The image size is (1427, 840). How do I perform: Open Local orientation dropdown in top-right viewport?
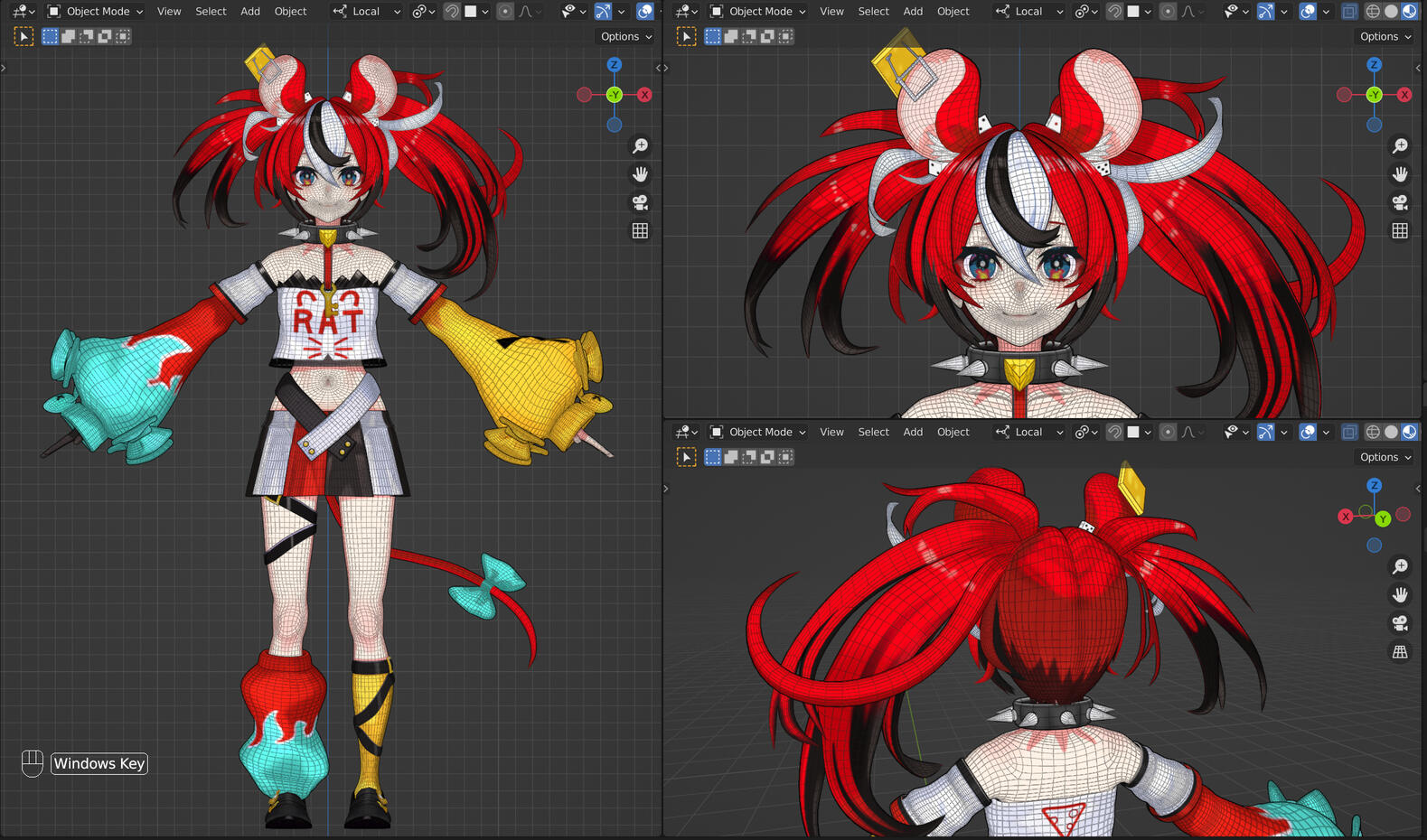1028,12
